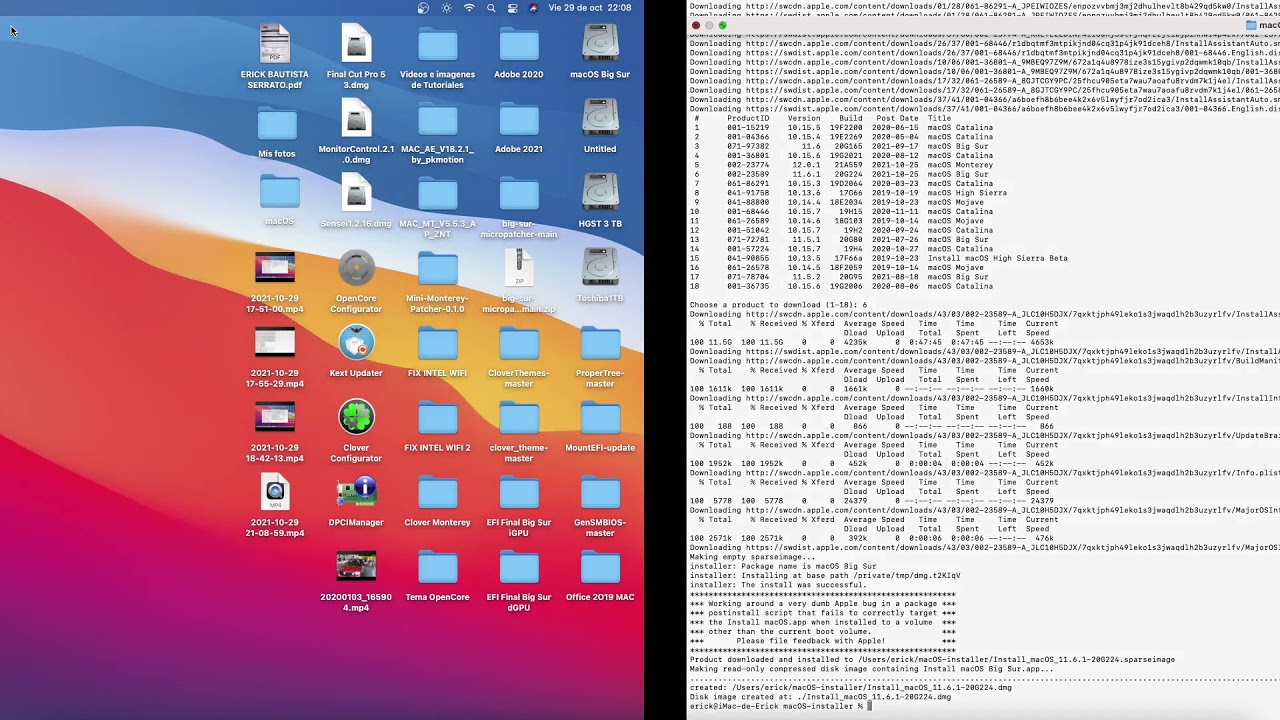This screenshot has width=1280, height=720.
Task: Open Mini-Monterey-Patcher-0.1.0 folder
Action: point(437,269)
